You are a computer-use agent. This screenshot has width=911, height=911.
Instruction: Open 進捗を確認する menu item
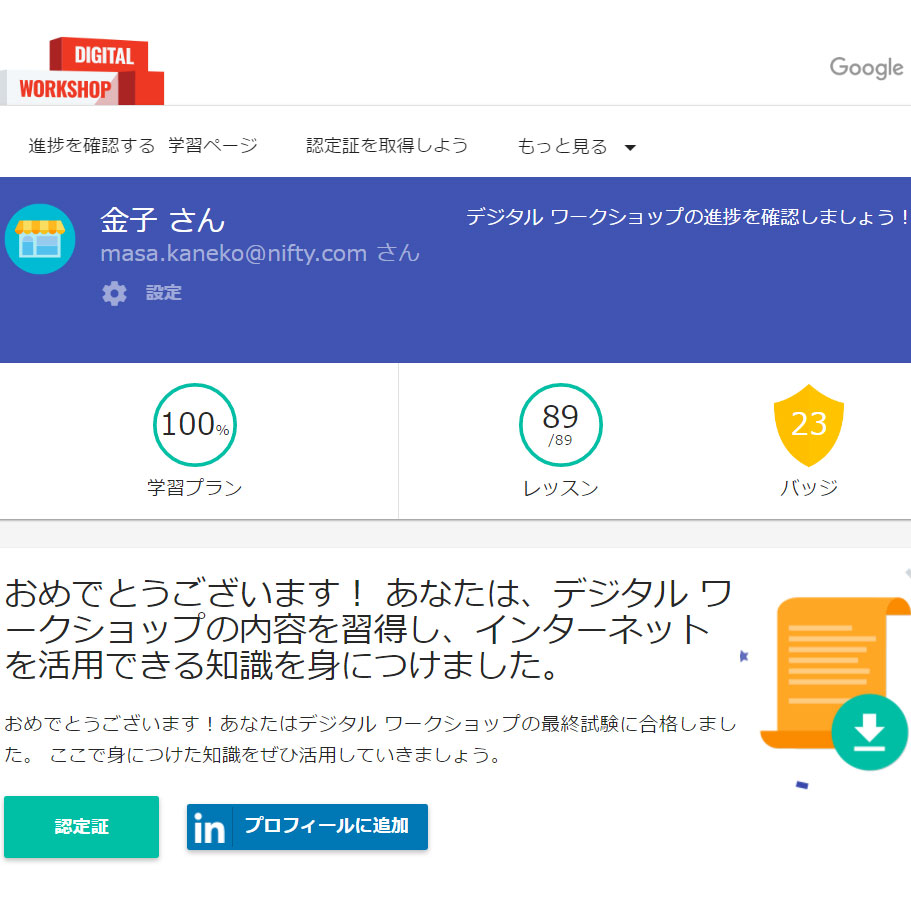[x=92, y=145]
